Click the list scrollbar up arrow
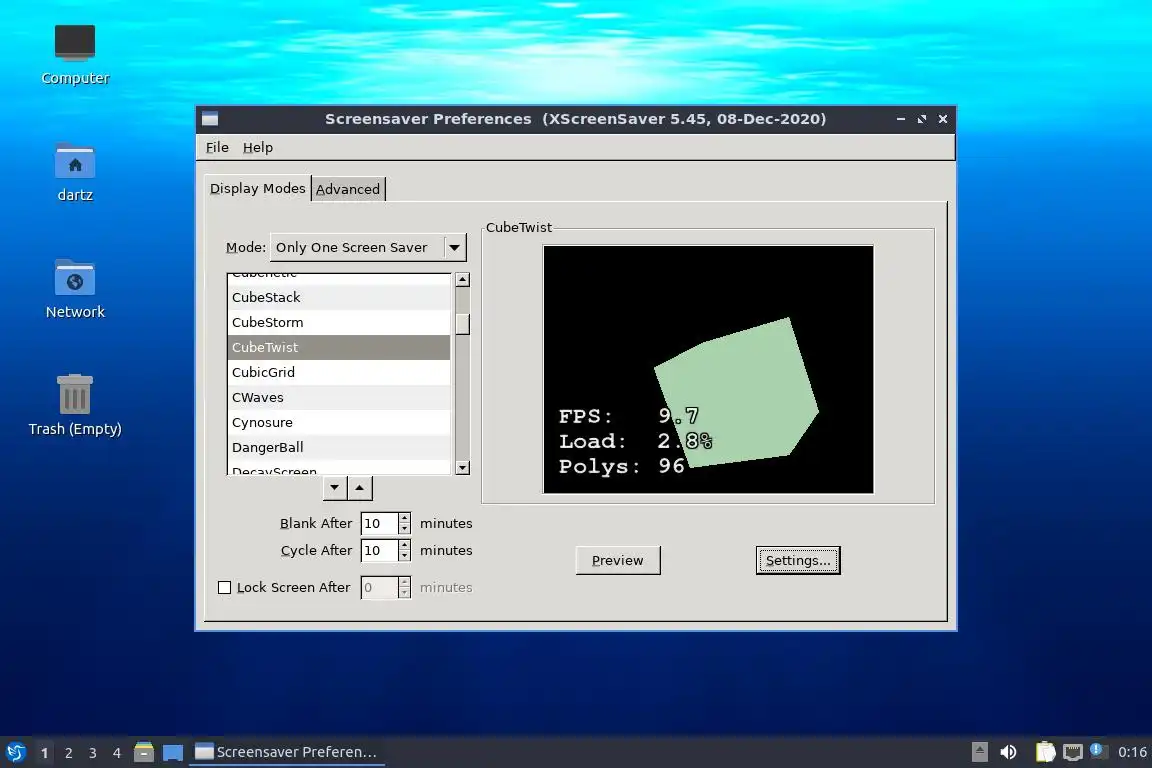The width and height of the screenshot is (1152, 768). pos(462,279)
